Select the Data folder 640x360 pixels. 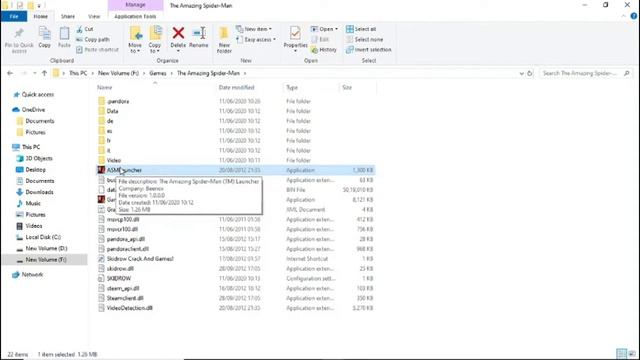(112, 111)
